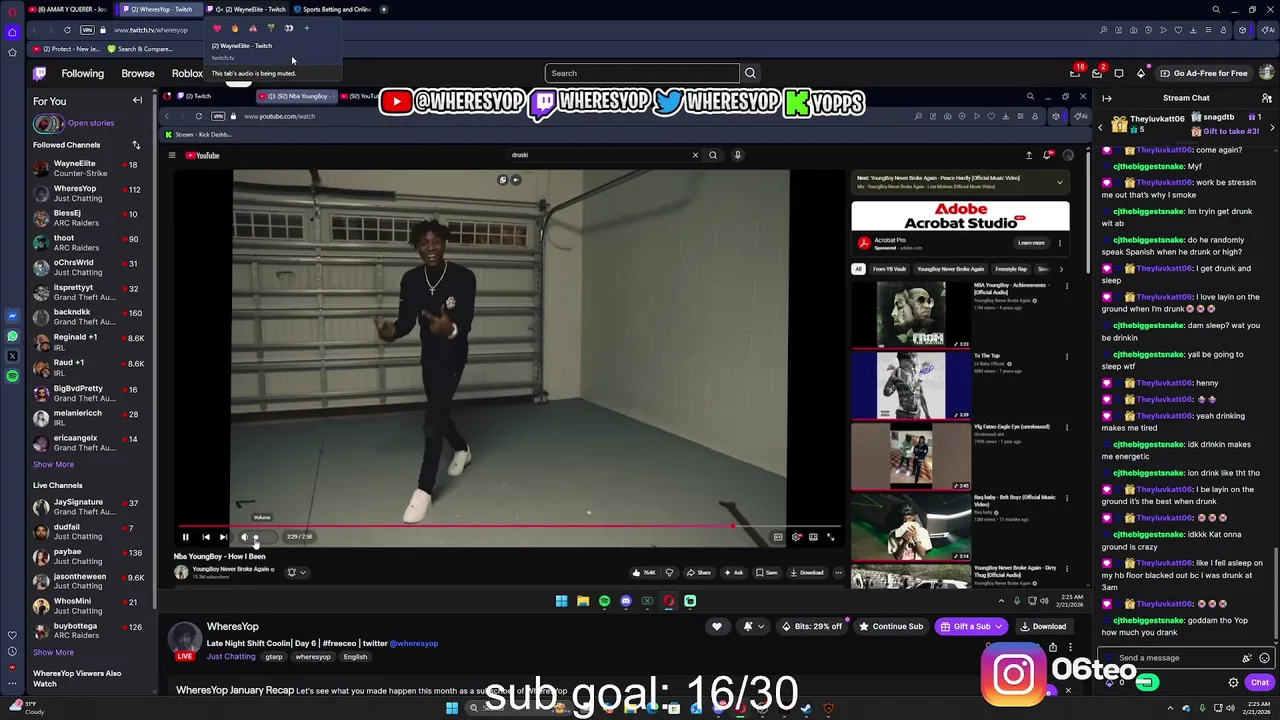Open new browser tab with plus
The height and width of the screenshot is (720, 1280).
(x=383, y=9)
